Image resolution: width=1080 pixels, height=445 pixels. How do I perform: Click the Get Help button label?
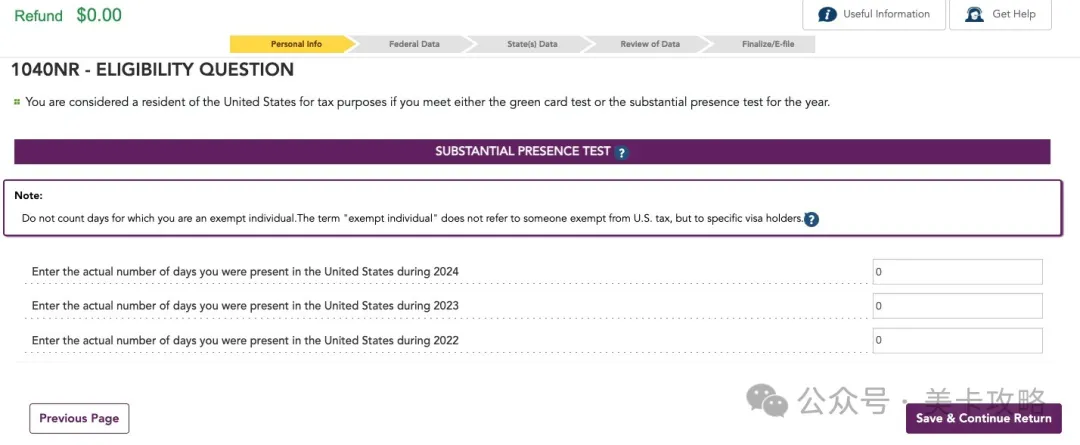pos(1013,14)
